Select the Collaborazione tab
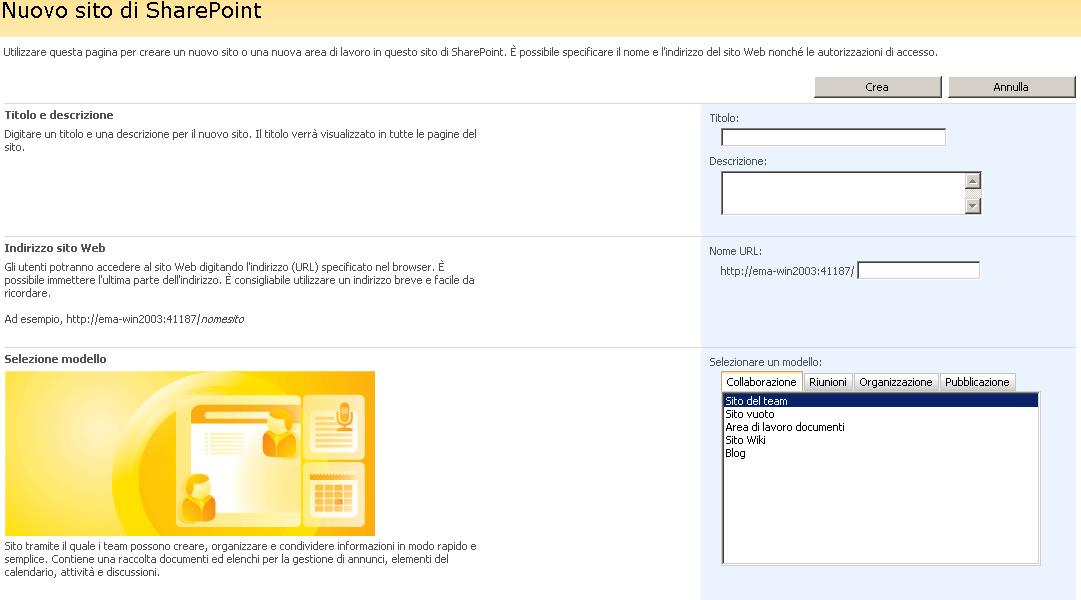This screenshot has height=600, width=1081. coord(761,382)
